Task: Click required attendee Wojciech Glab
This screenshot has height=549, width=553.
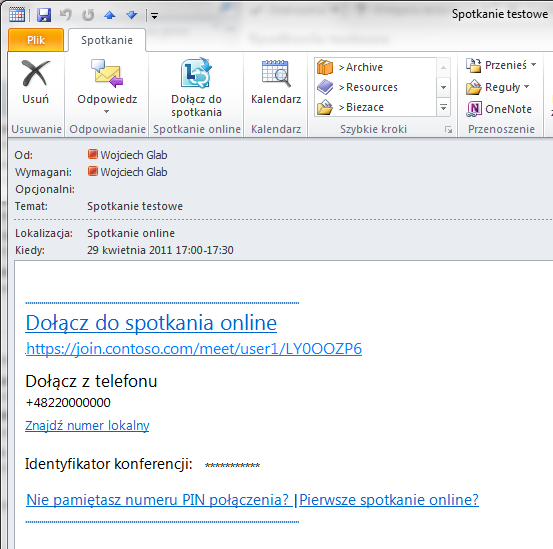Action: point(134,172)
